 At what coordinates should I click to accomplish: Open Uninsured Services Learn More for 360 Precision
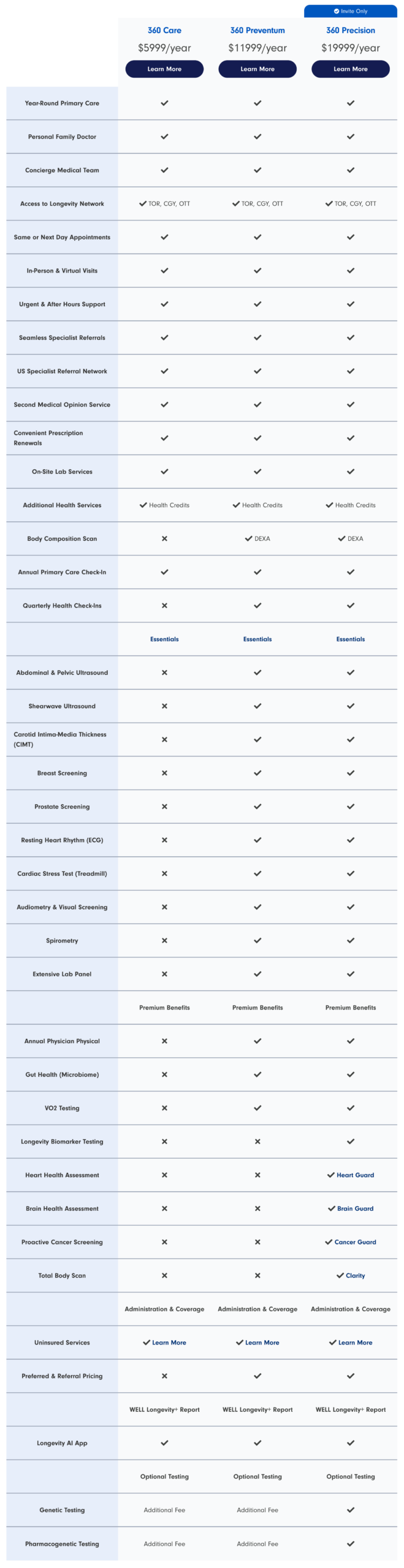(x=355, y=1343)
